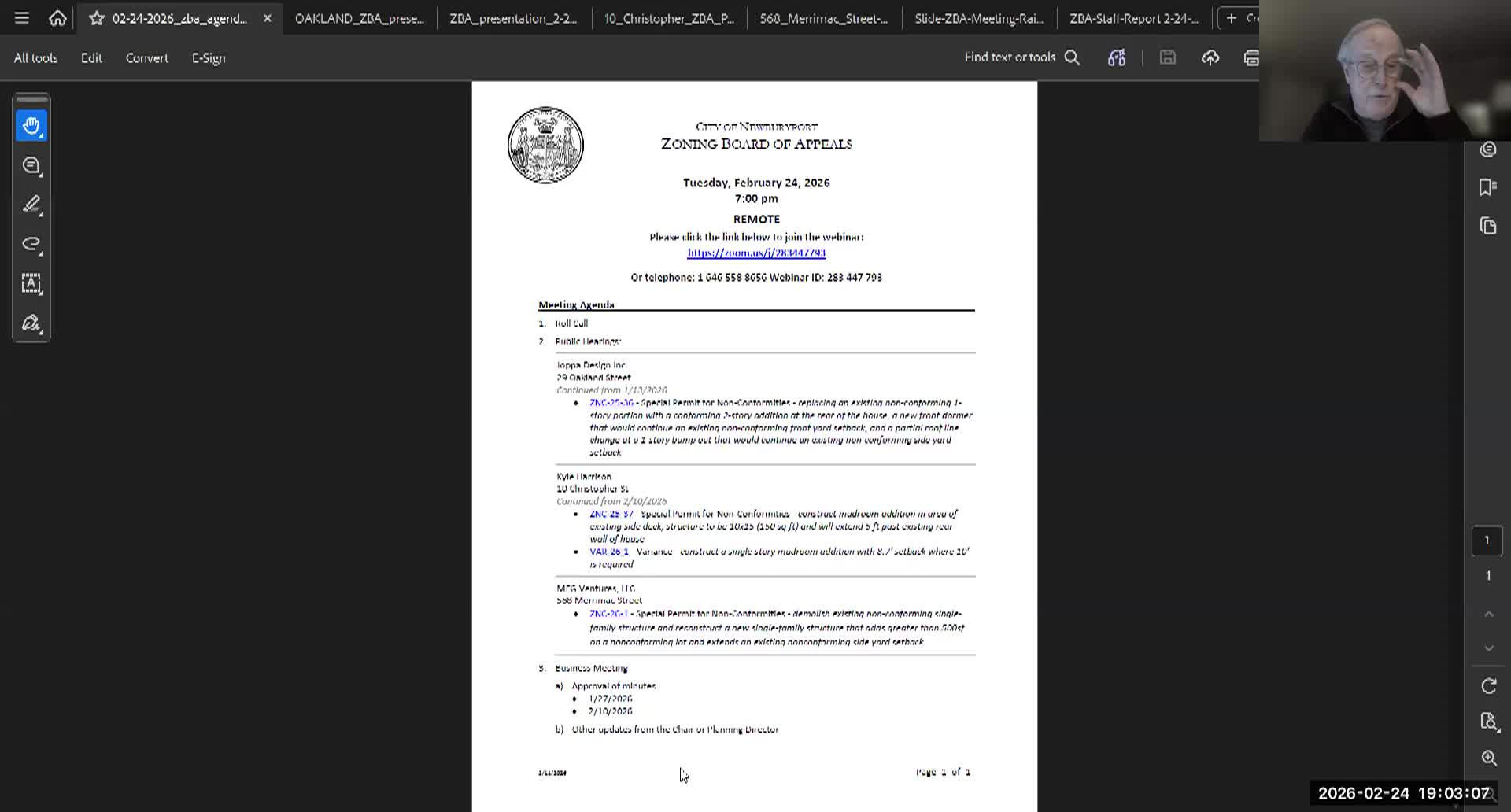Click the All tools button
The width and height of the screenshot is (1511, 812).
pos(35,57)
